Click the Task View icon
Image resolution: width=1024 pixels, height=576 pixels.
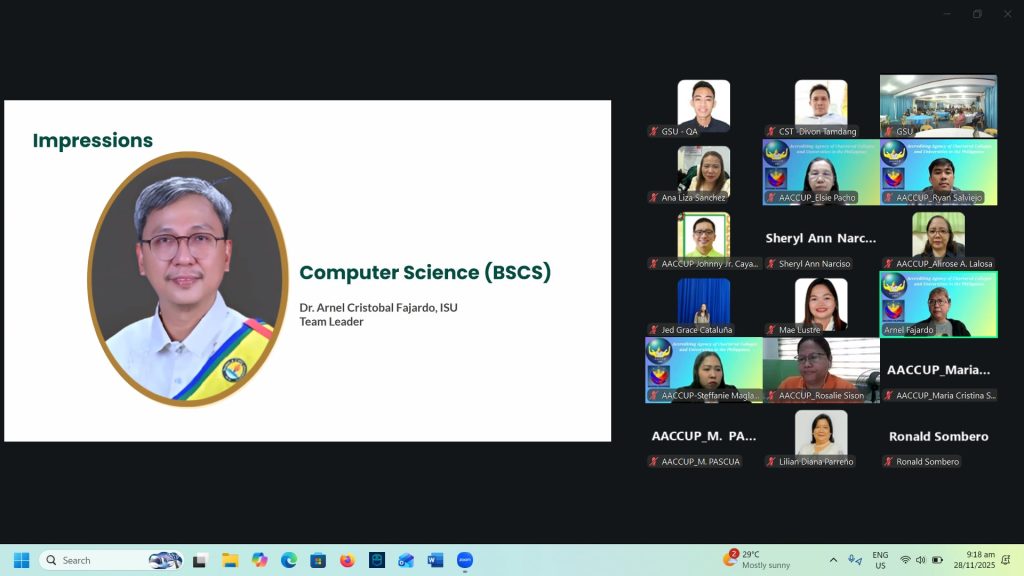pos(200,560)
